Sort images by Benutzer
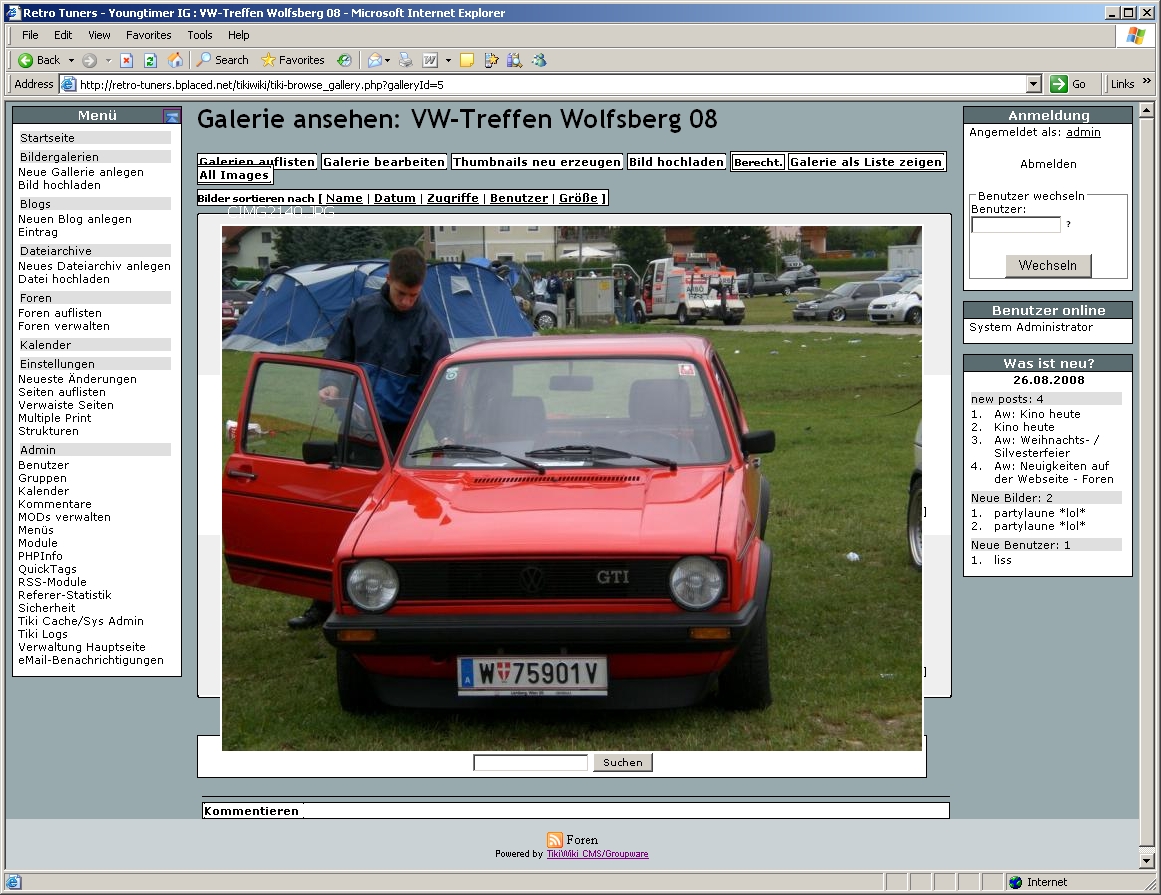Viewport: 1161px width, 895px height. click(519, 198)
